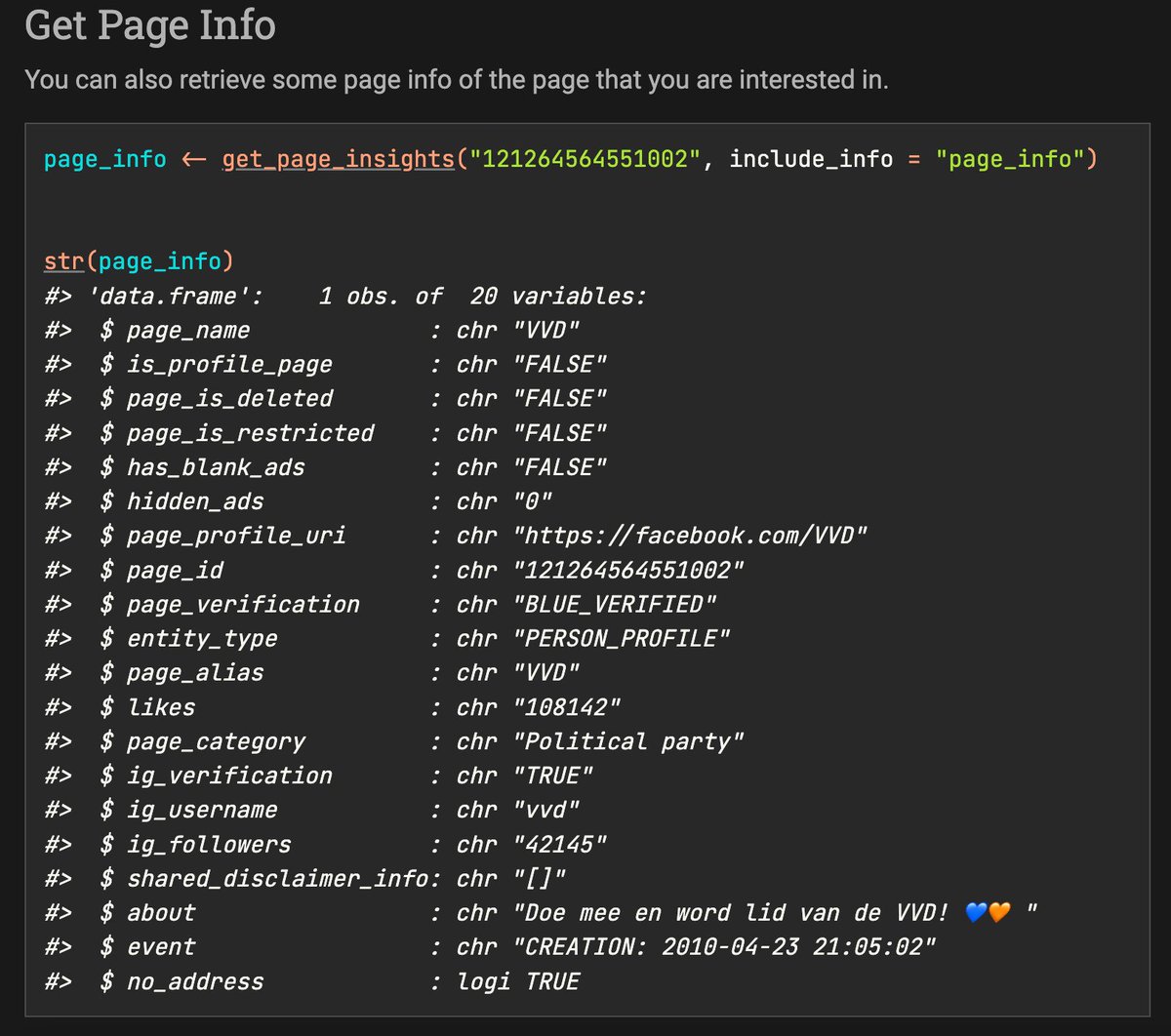Select the $ entity_type field name
This screenshot has height=1036, width=1171.
[x=188, y=638]
